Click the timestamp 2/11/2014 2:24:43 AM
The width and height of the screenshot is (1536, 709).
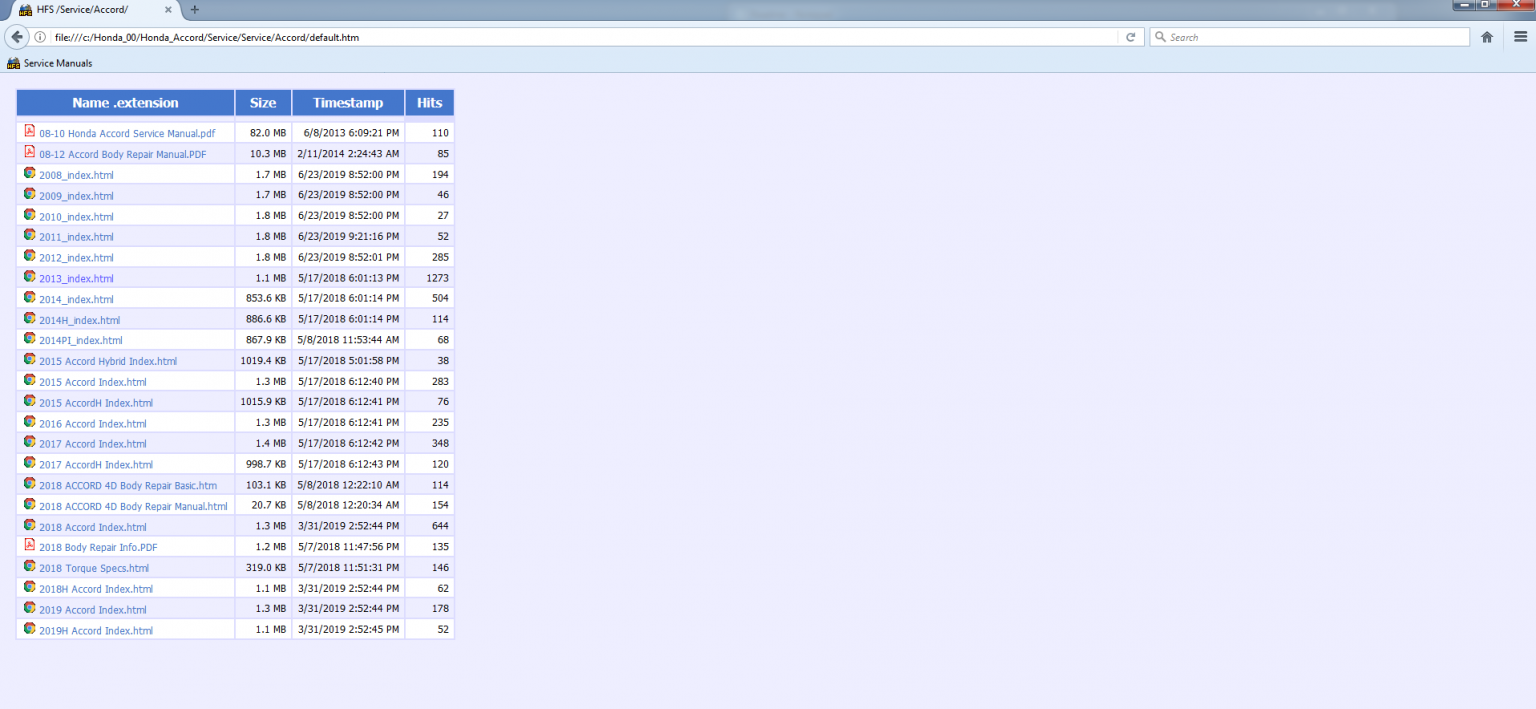tap(348, 154)
